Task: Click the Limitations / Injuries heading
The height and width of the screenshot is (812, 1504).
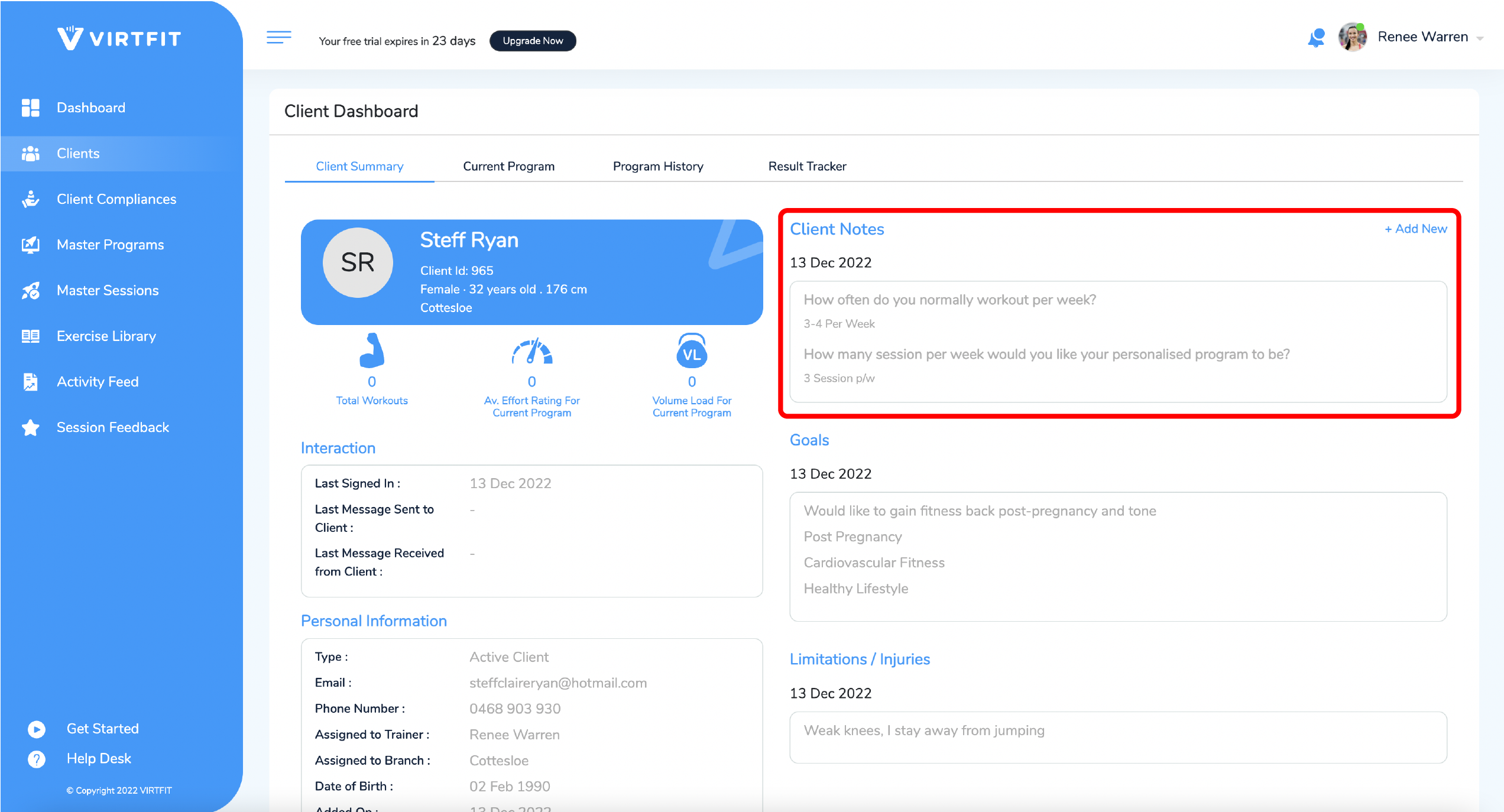Action: [860, 660]
